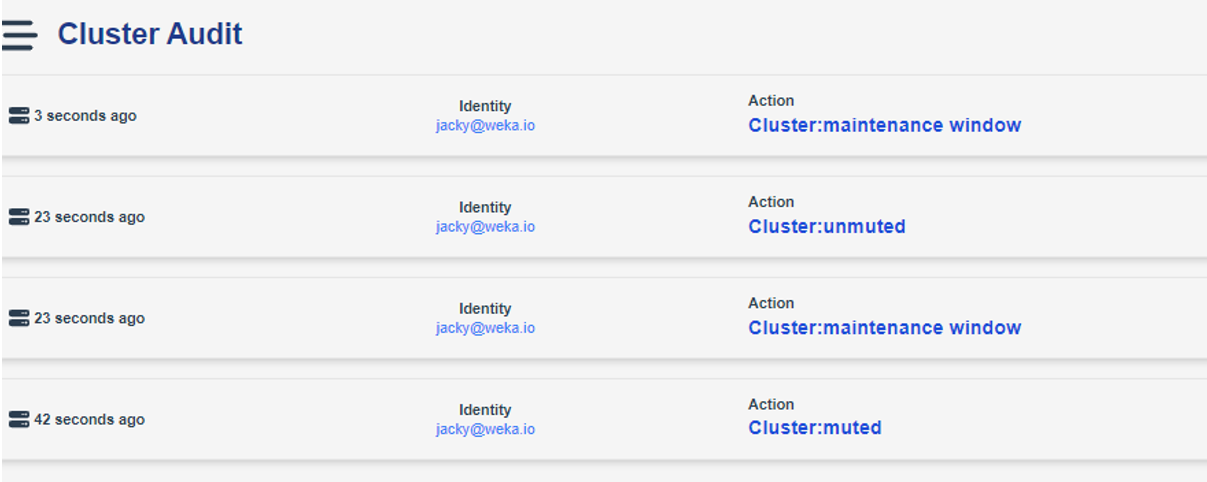The height and width of the screenshot is (482, 1207).
Task: Select 23 seconds ago timestamp on Cluster:unmuted row
Action: point(89,217)
